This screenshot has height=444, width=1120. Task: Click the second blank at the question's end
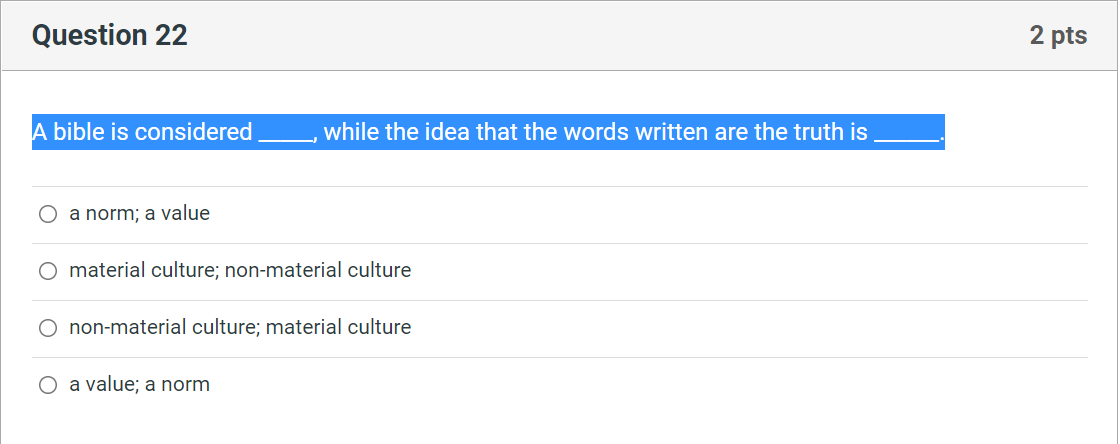point(906,133)
